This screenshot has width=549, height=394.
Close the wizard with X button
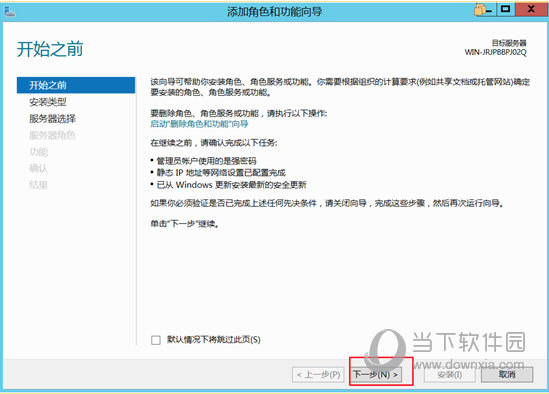[x=531, y=9]
